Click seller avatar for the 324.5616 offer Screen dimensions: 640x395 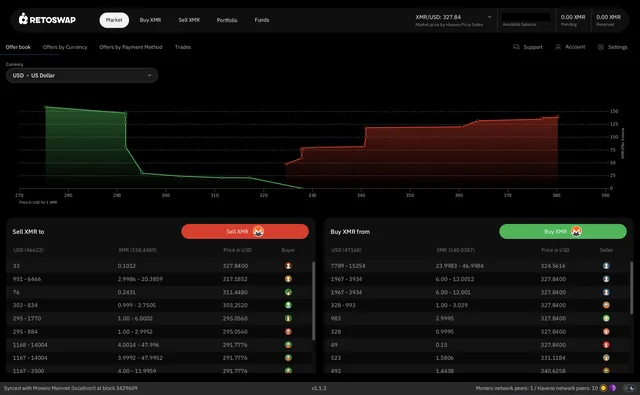(x=606, y=266)
